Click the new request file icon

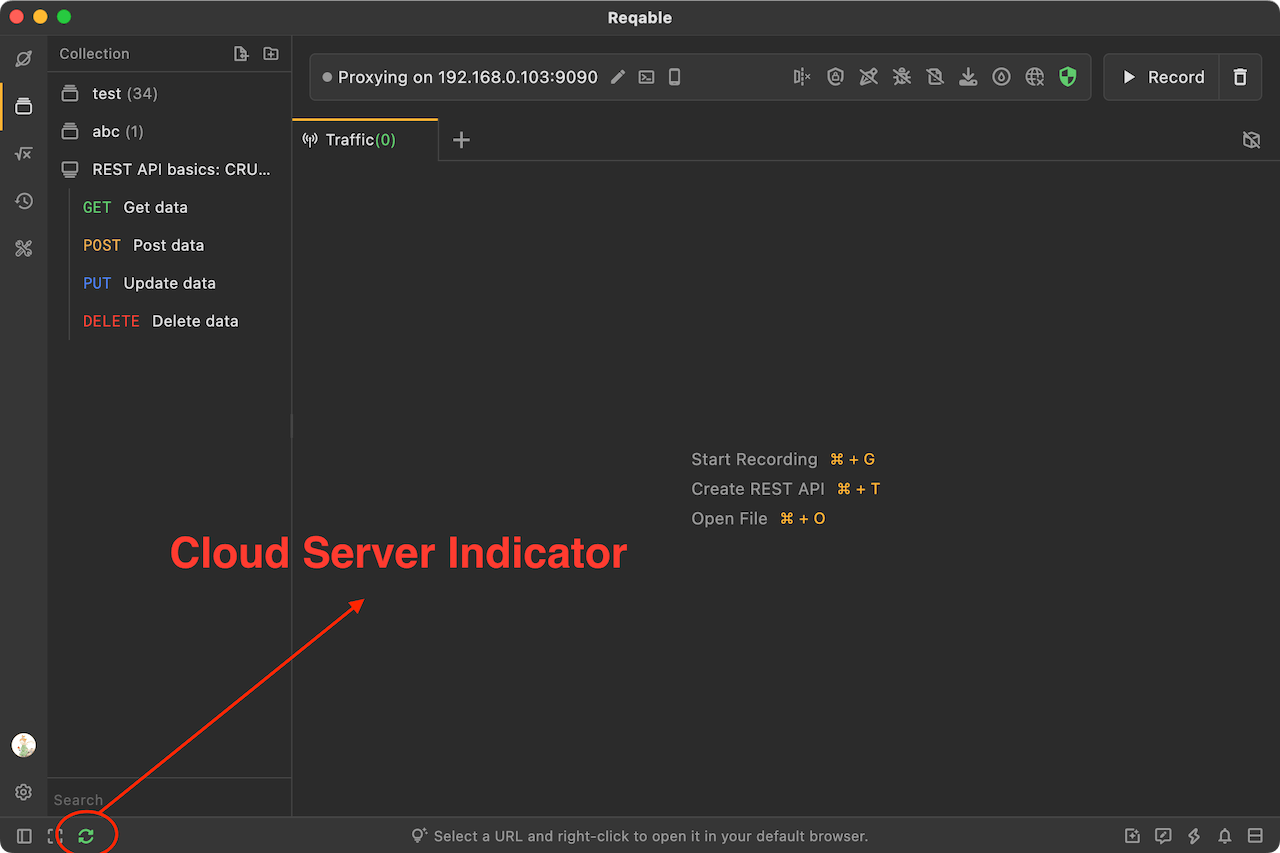(x=241, y=54)
